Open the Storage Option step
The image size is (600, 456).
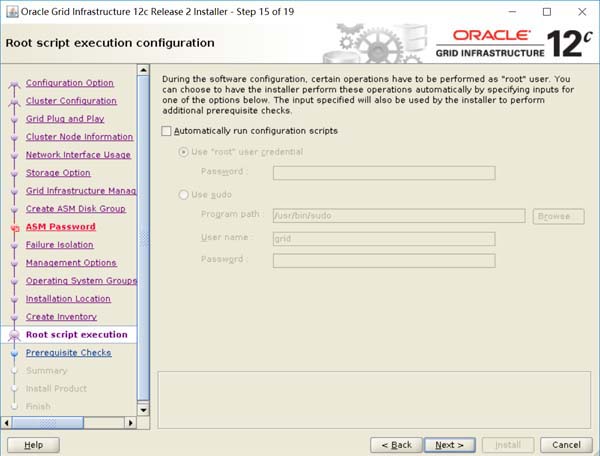[x=58, y=173]
